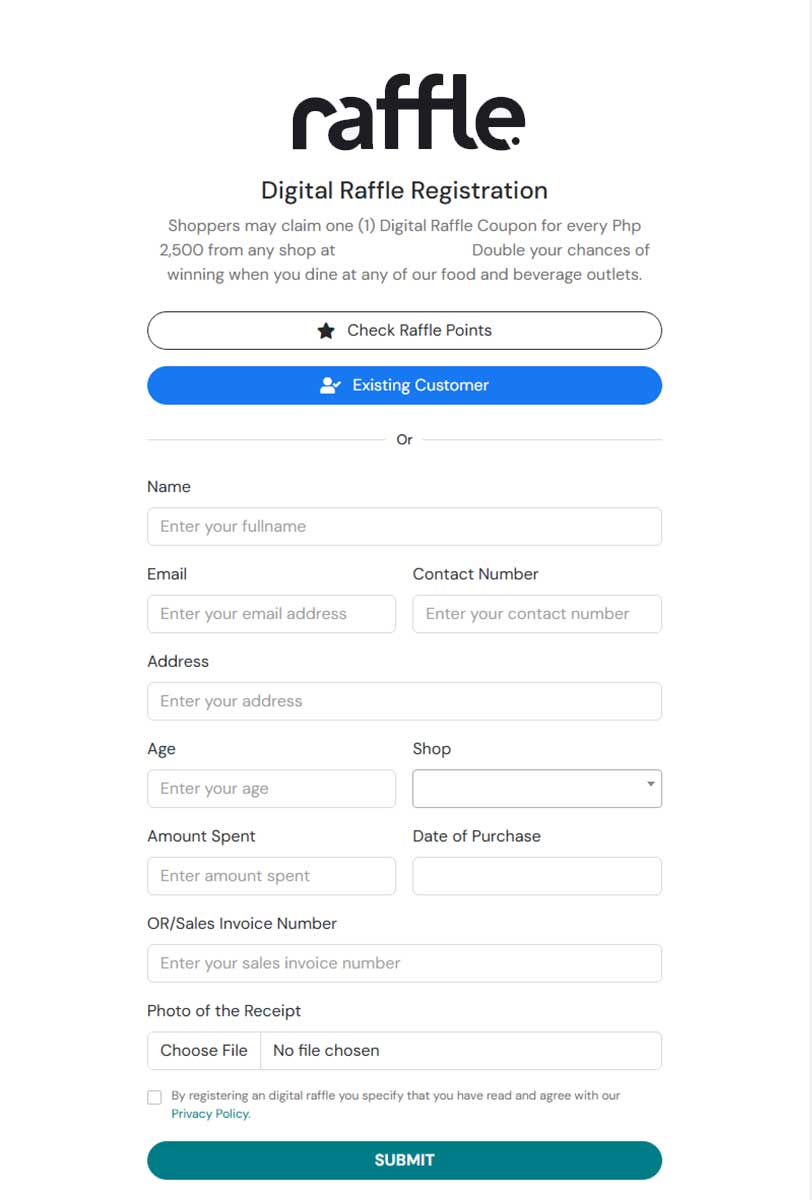Viewport: 812px width, 1200px height.
Task: Click the No file chosen area
Action: click(460, 1050)
